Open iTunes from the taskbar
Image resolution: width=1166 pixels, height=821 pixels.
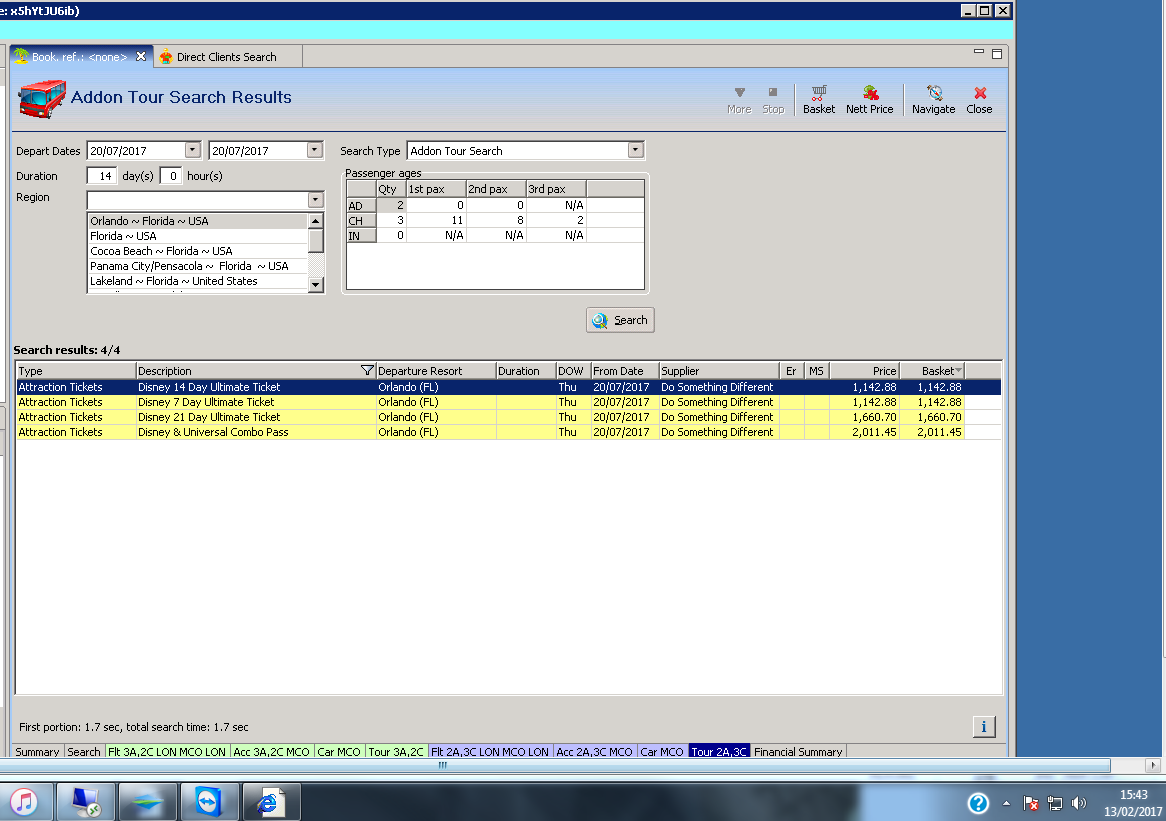tap(25, 802)
